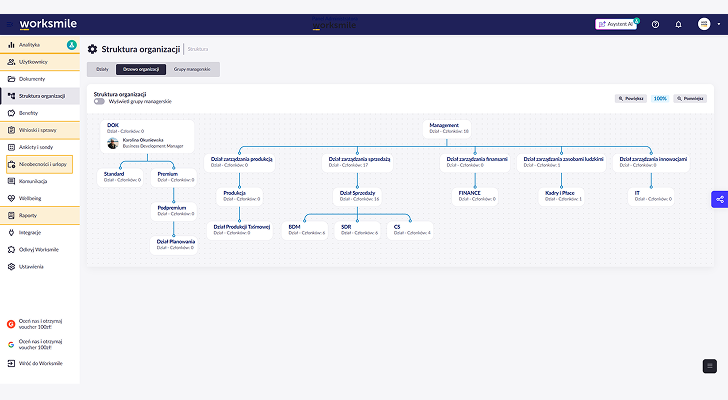The image size is (728, 400).
Task: Open Ustawienia settings
Action: point(39,267)
